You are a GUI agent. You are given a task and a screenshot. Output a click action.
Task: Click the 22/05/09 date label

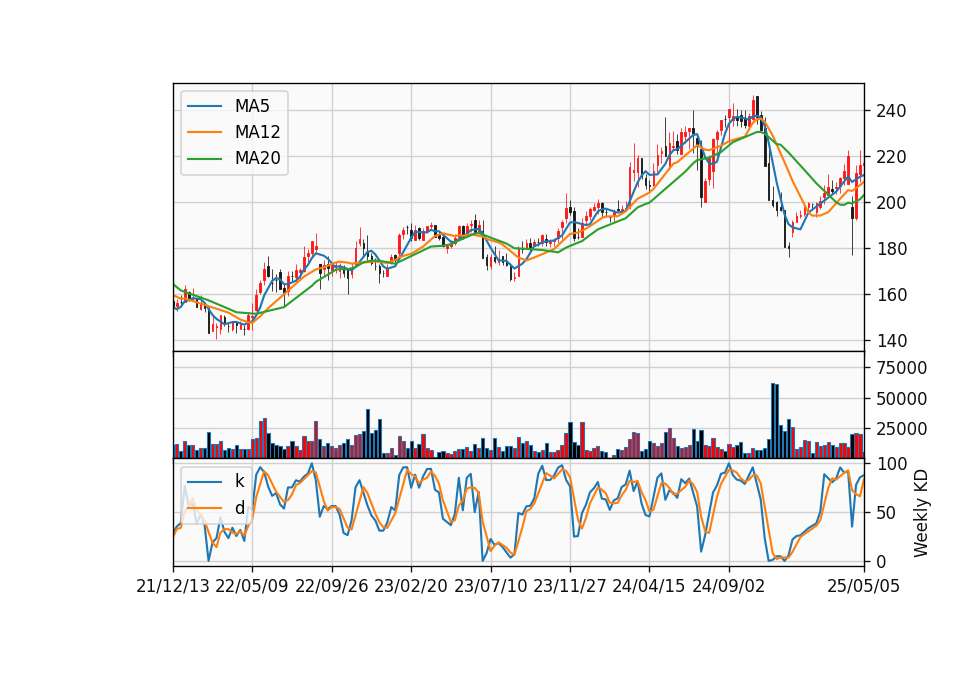pyautogui.click(x=252, y=586)
